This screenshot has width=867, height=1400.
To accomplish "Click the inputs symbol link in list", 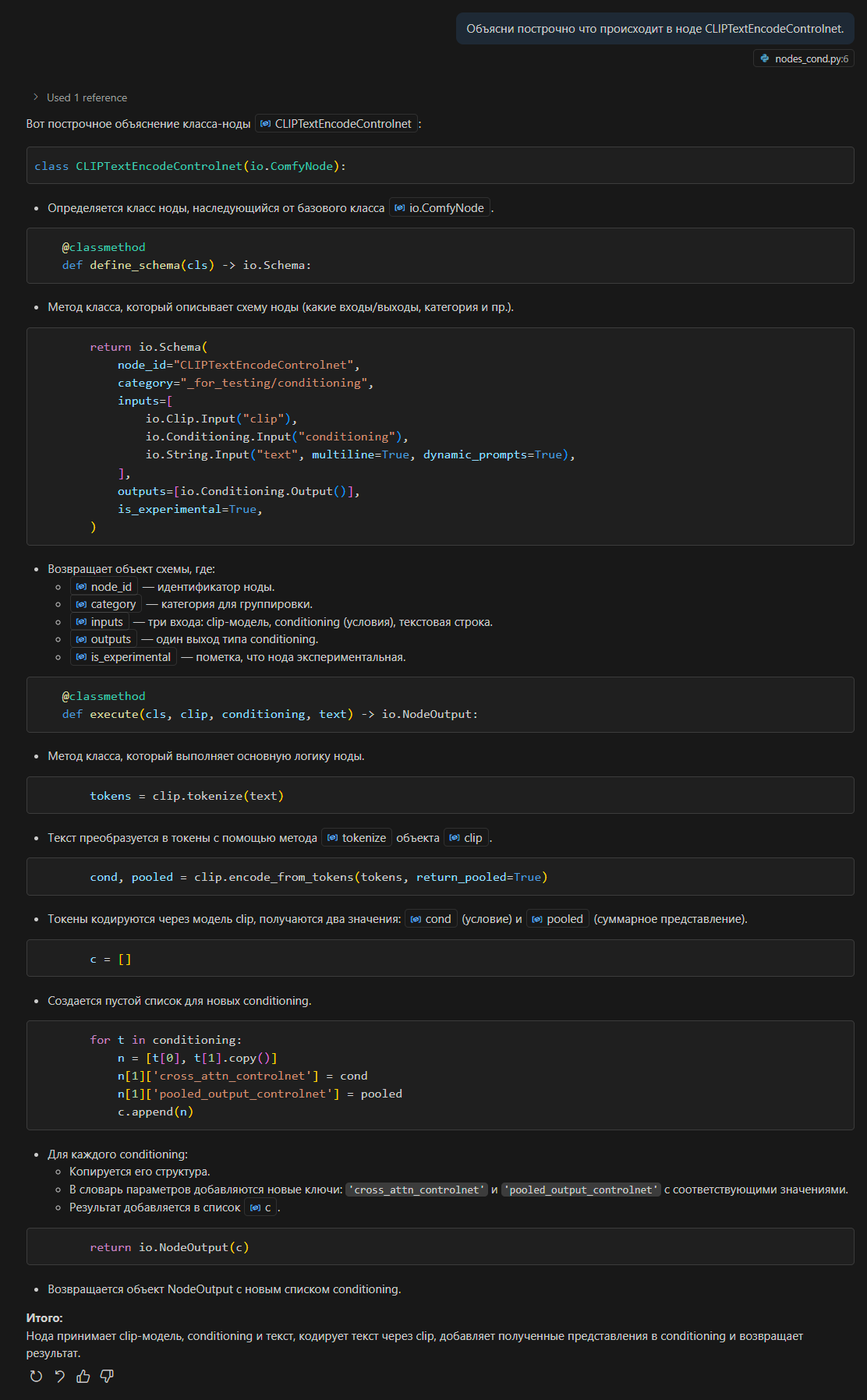I will [100, 622].
